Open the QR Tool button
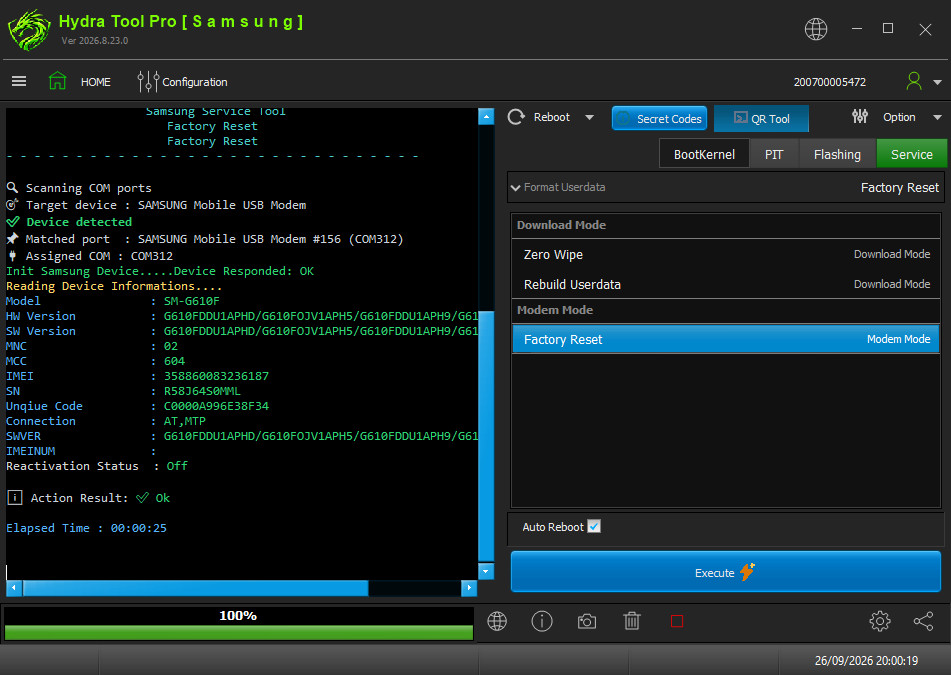Screen dimensions: 951x675 (761, 118)
